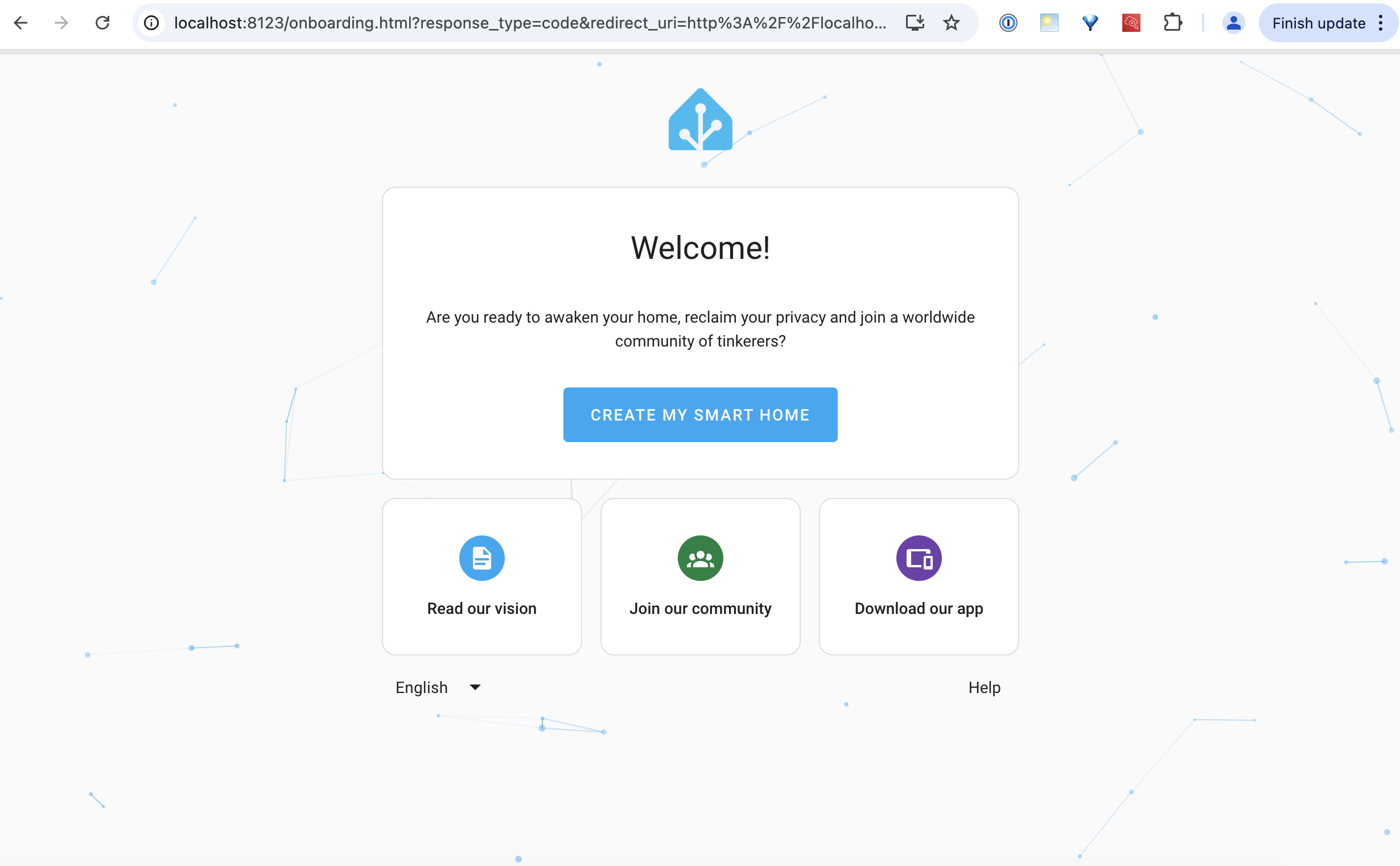Viewport: 1400px width, 866px height.
Task: Toggle the browser download extension icon
Action: [914, 22]
